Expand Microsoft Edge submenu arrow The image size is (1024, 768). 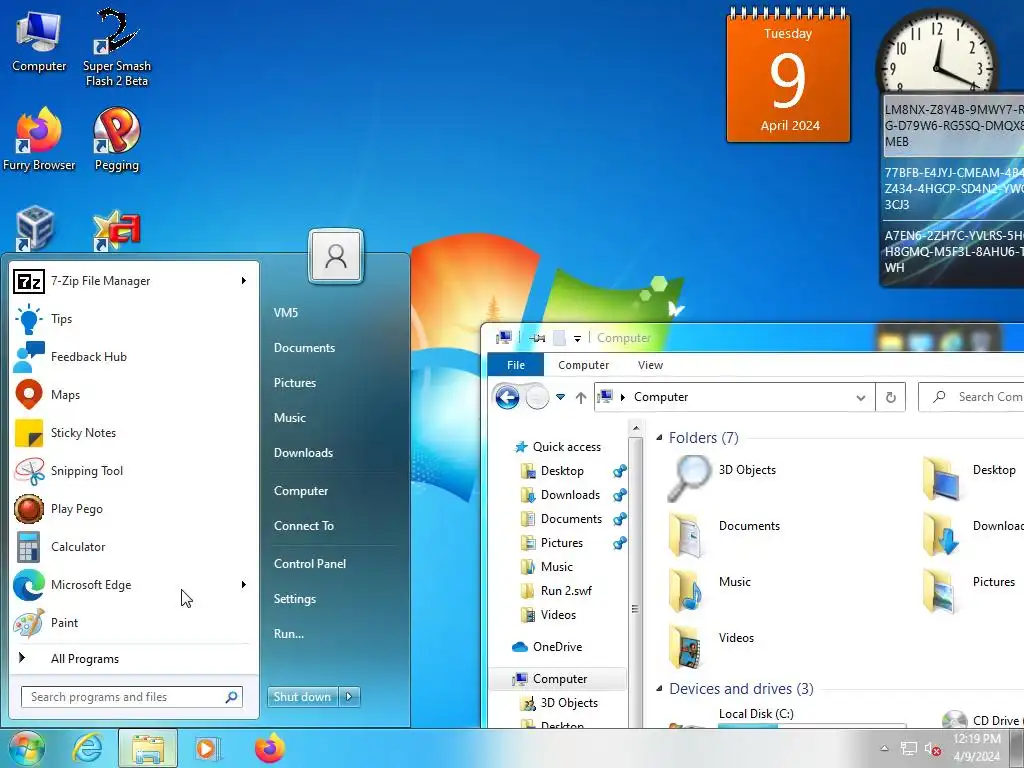(x=244, y=584)
